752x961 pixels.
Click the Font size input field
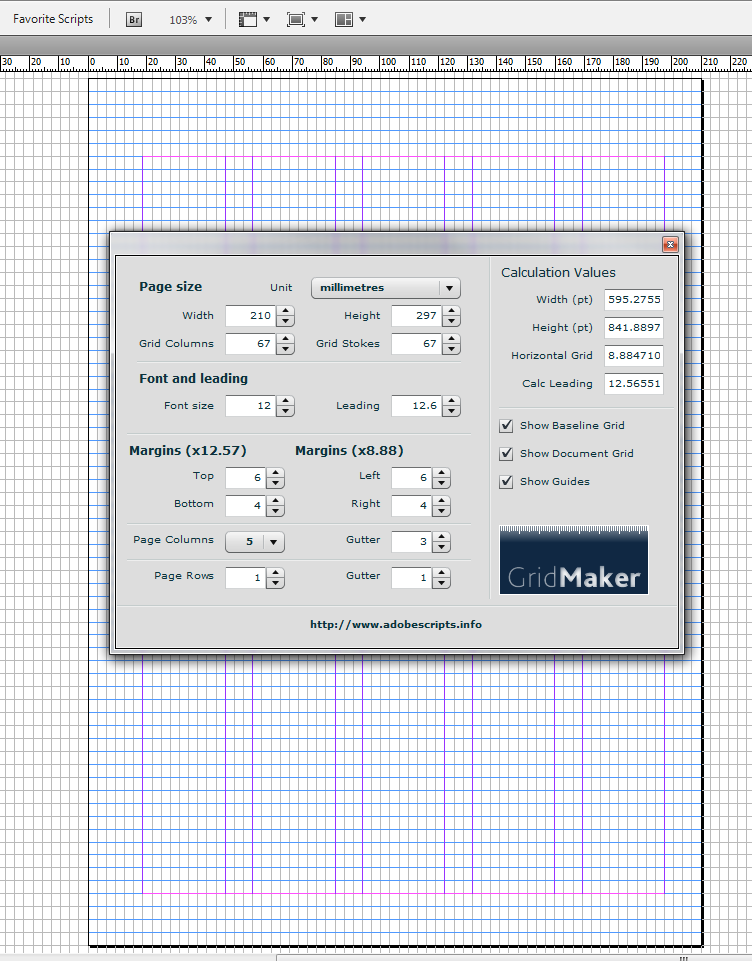tap(250, 406)
